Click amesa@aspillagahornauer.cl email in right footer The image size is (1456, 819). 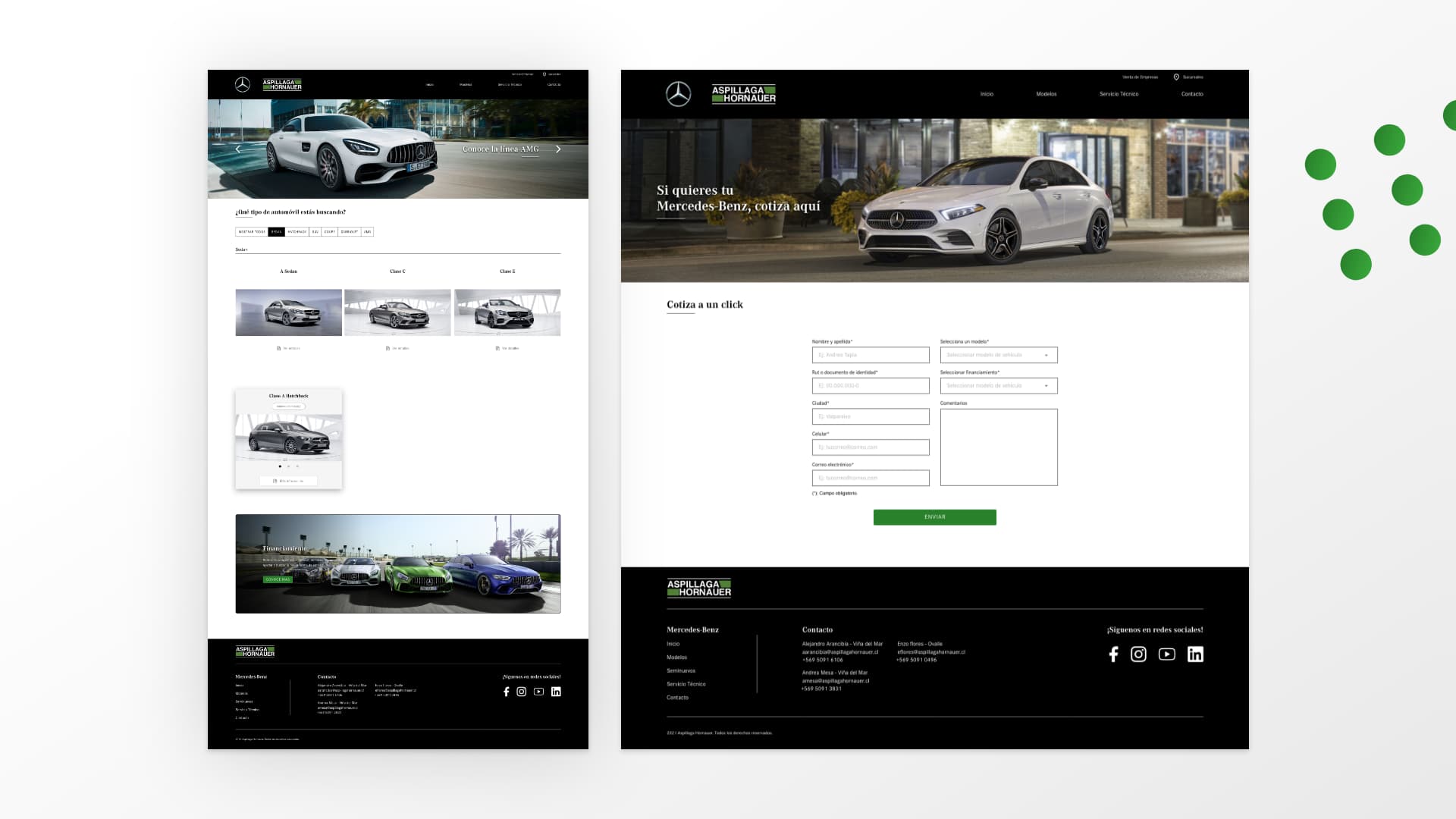pyautogui.click(x=836, y=681)
